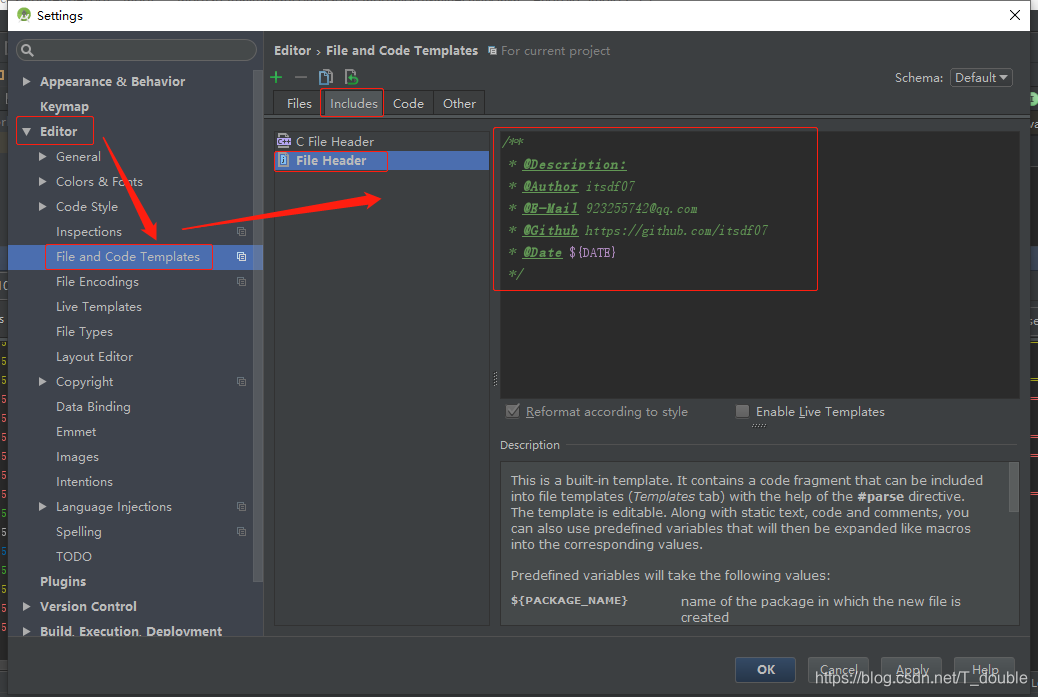Click the settings tree vertical scrollbar
This screenshot has height=697, width=1038.
pyautogui.click(x=258, y=324)
